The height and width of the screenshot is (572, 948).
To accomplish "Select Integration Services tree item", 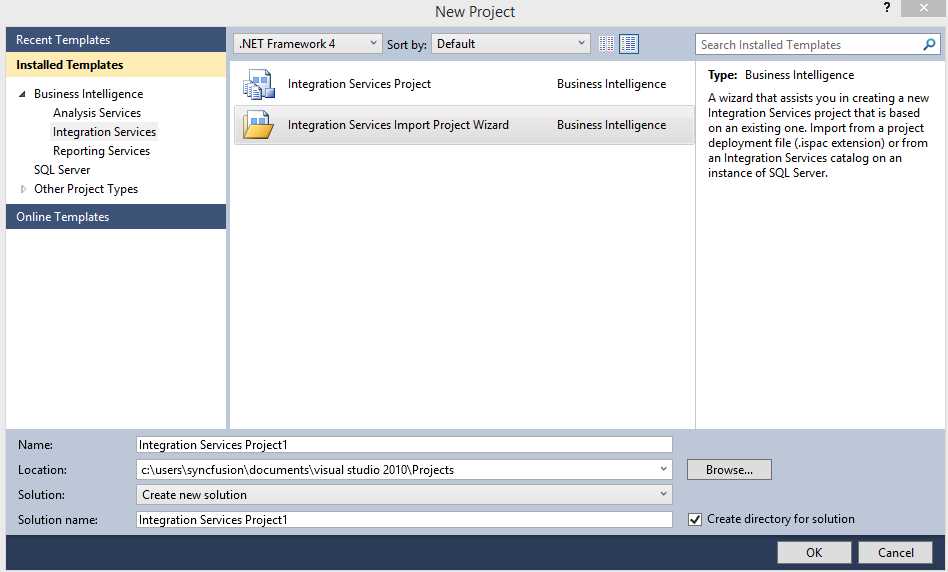I will click(104, 132).
